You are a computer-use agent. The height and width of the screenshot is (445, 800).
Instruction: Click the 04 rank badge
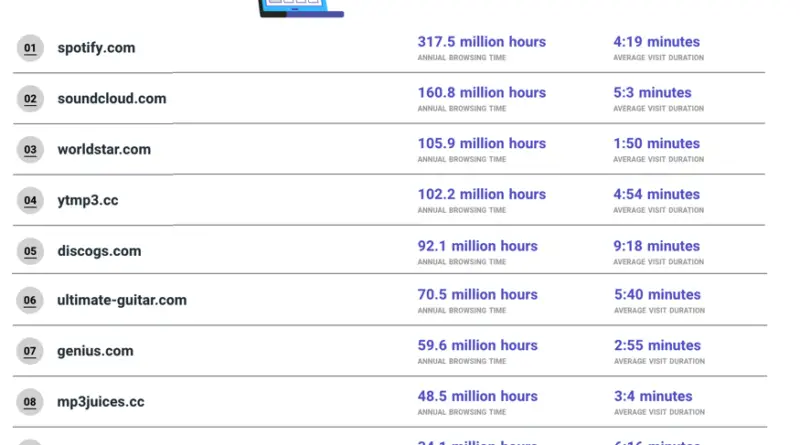coord(30,200)
